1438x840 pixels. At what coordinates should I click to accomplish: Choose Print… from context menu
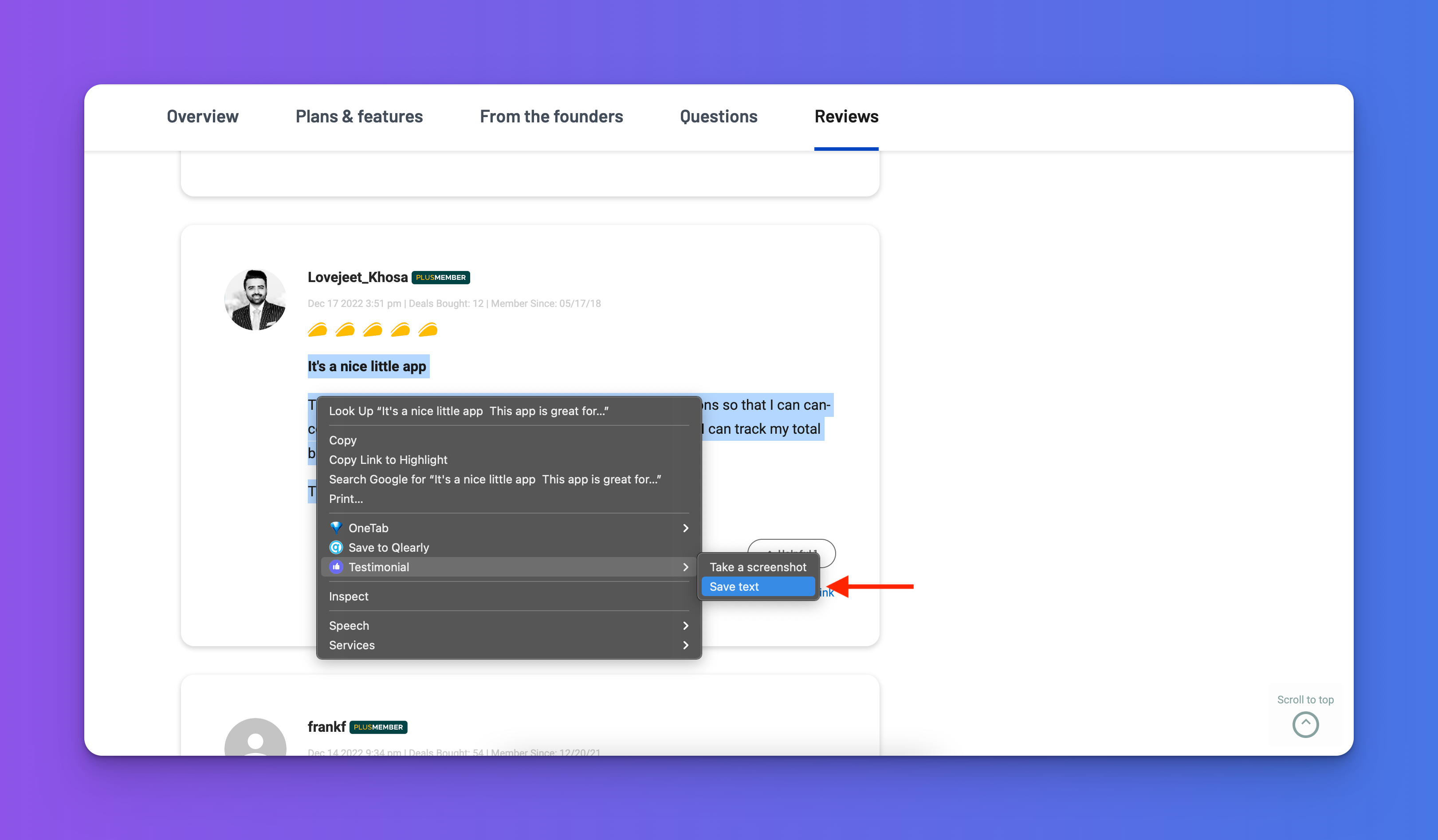point(508,499)
